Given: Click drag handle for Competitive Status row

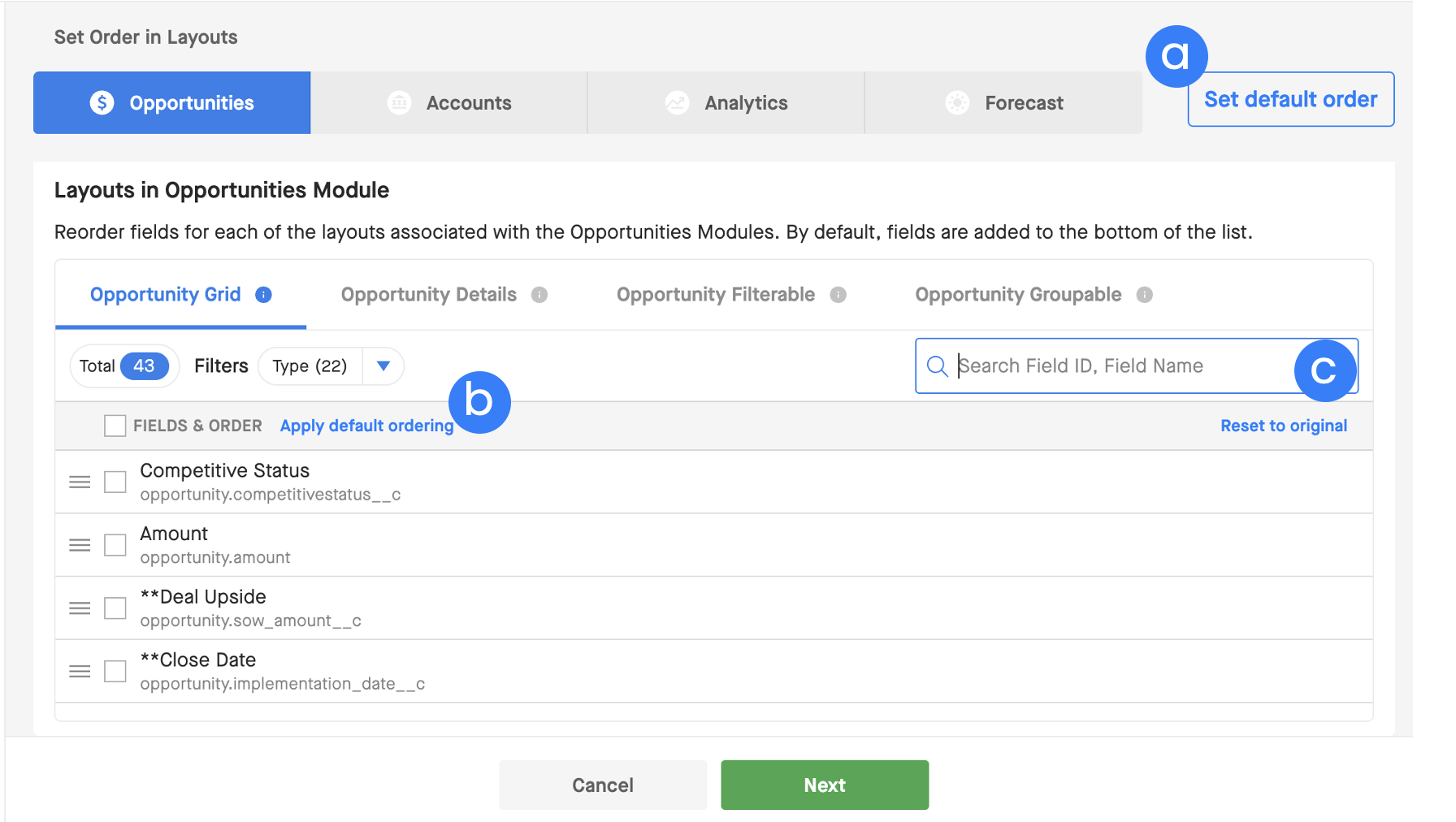Looking at the screenshot, I should click(x=80, y=482).
